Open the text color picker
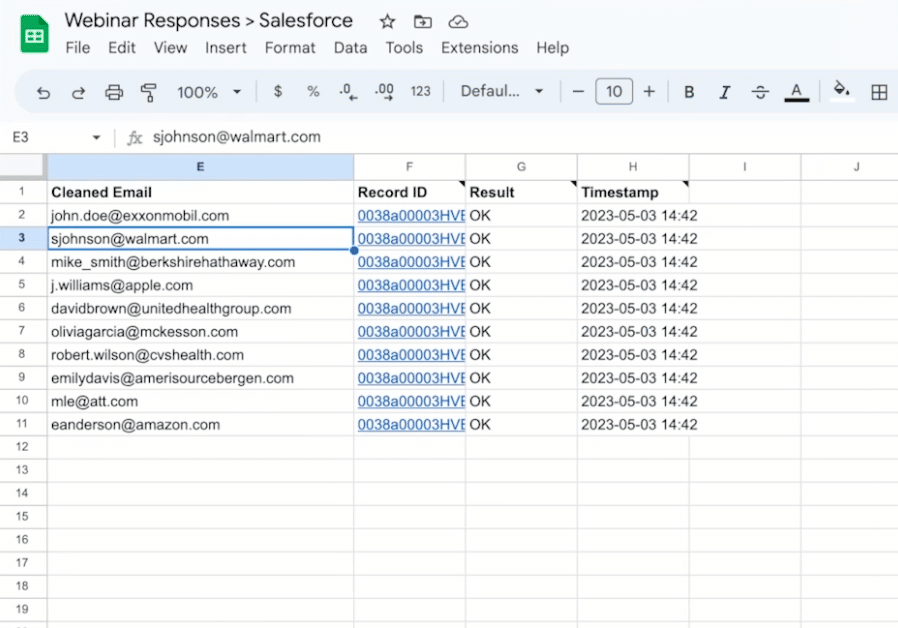Screen dimensions: 898x628 point(796,92)
